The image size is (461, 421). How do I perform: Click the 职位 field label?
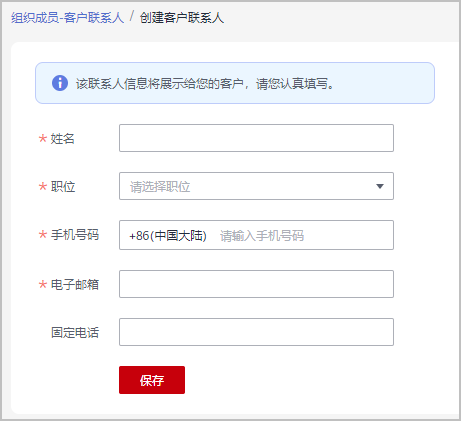(x=63, y=187)
